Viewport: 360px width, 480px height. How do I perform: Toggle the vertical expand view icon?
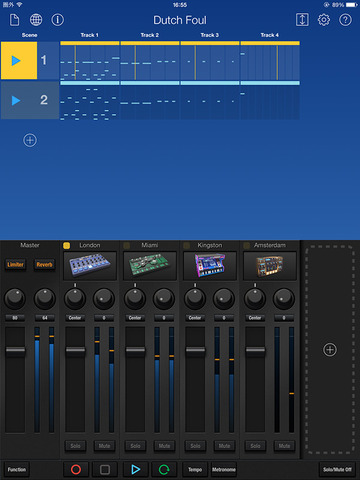(302, 20)
